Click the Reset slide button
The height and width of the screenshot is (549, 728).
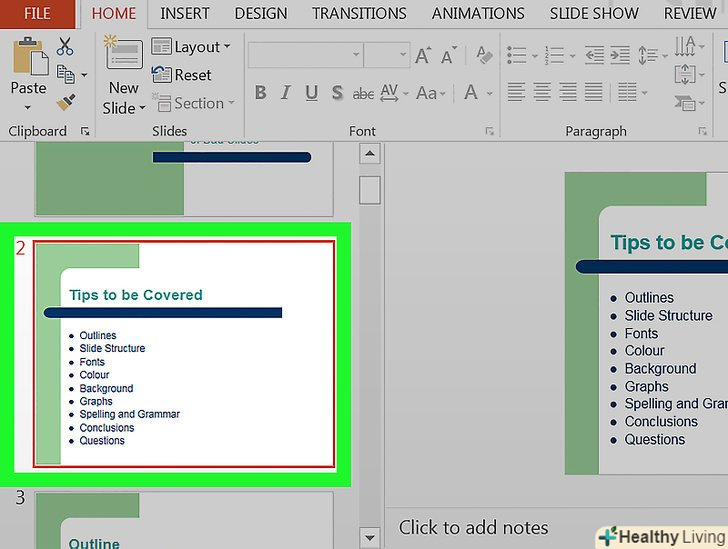pos(182,75)
